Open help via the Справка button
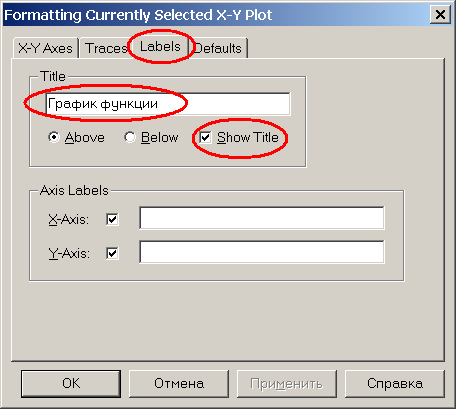Screen dimensions: 456x409 pyautogui.click(x=395, y=384)
